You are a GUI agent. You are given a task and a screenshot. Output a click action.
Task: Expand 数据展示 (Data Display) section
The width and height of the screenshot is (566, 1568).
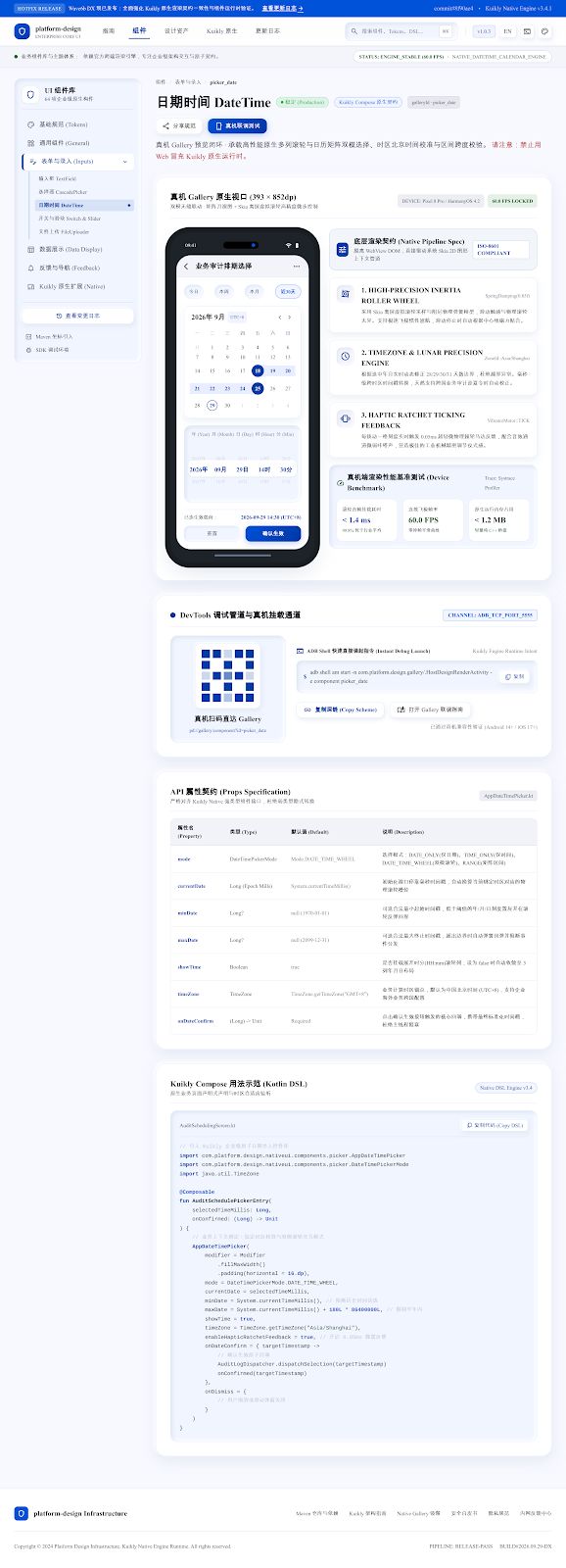point(78,249)
